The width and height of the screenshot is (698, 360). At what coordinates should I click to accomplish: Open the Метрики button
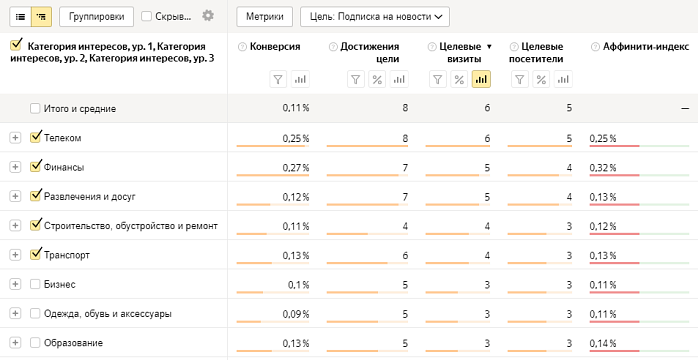[x=264, y=17]
